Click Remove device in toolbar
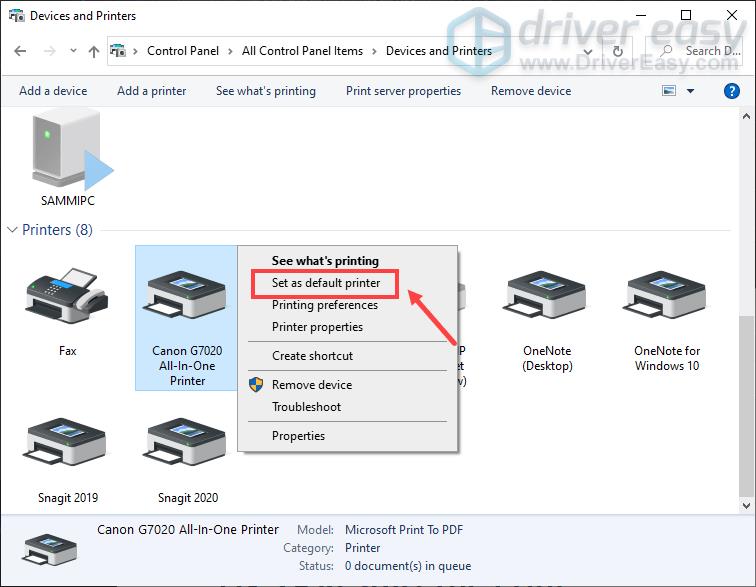 (x=531, y=91)
